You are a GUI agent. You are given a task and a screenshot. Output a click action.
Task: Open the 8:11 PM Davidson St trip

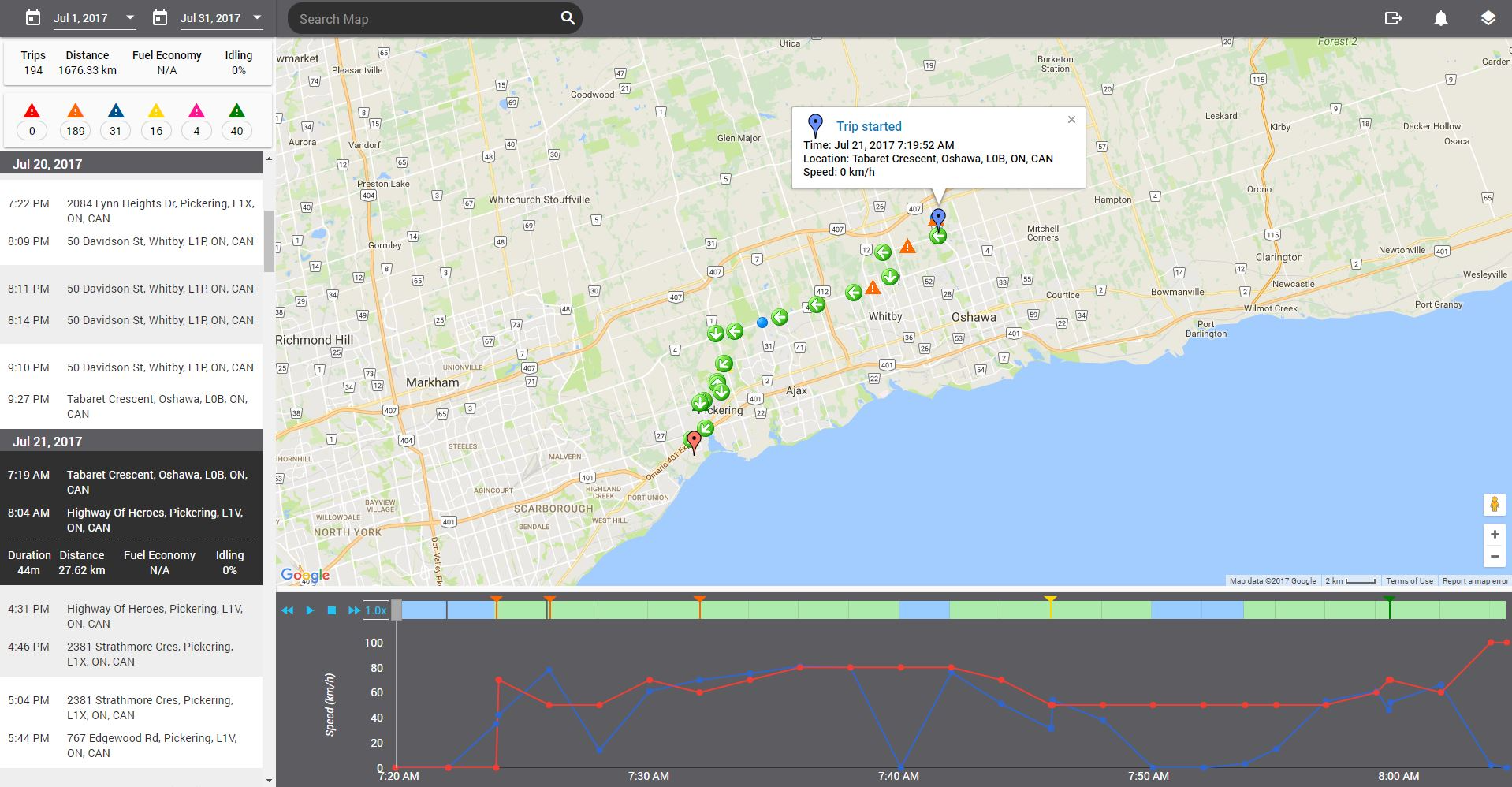point(131,304)
